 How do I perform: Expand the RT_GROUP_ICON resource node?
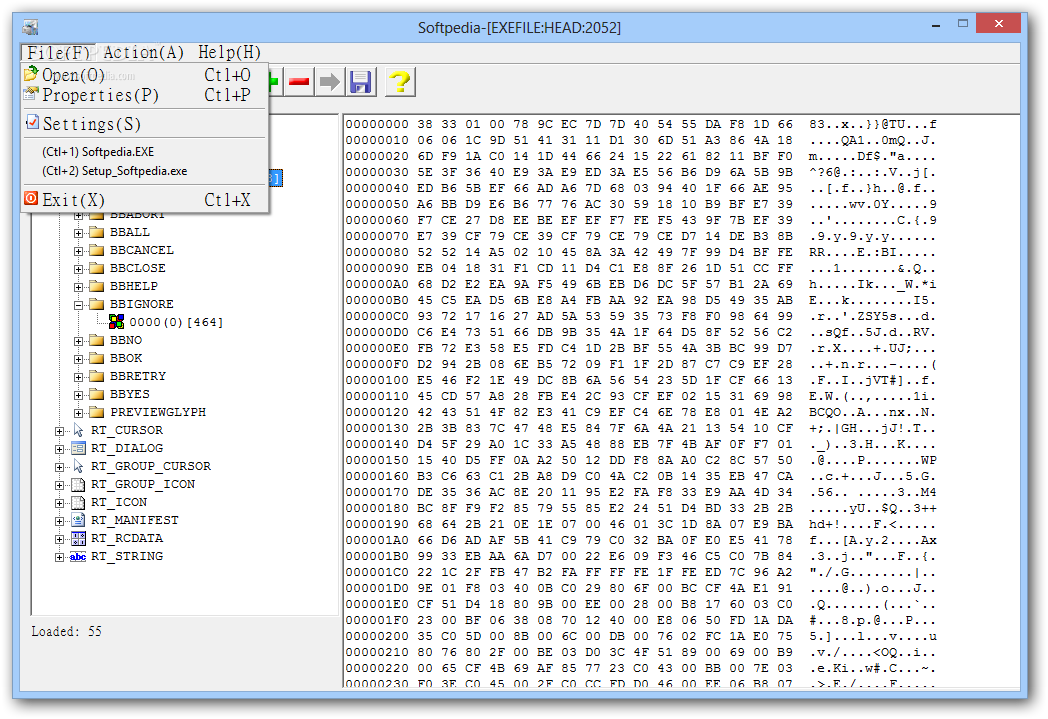coord(59,485)
